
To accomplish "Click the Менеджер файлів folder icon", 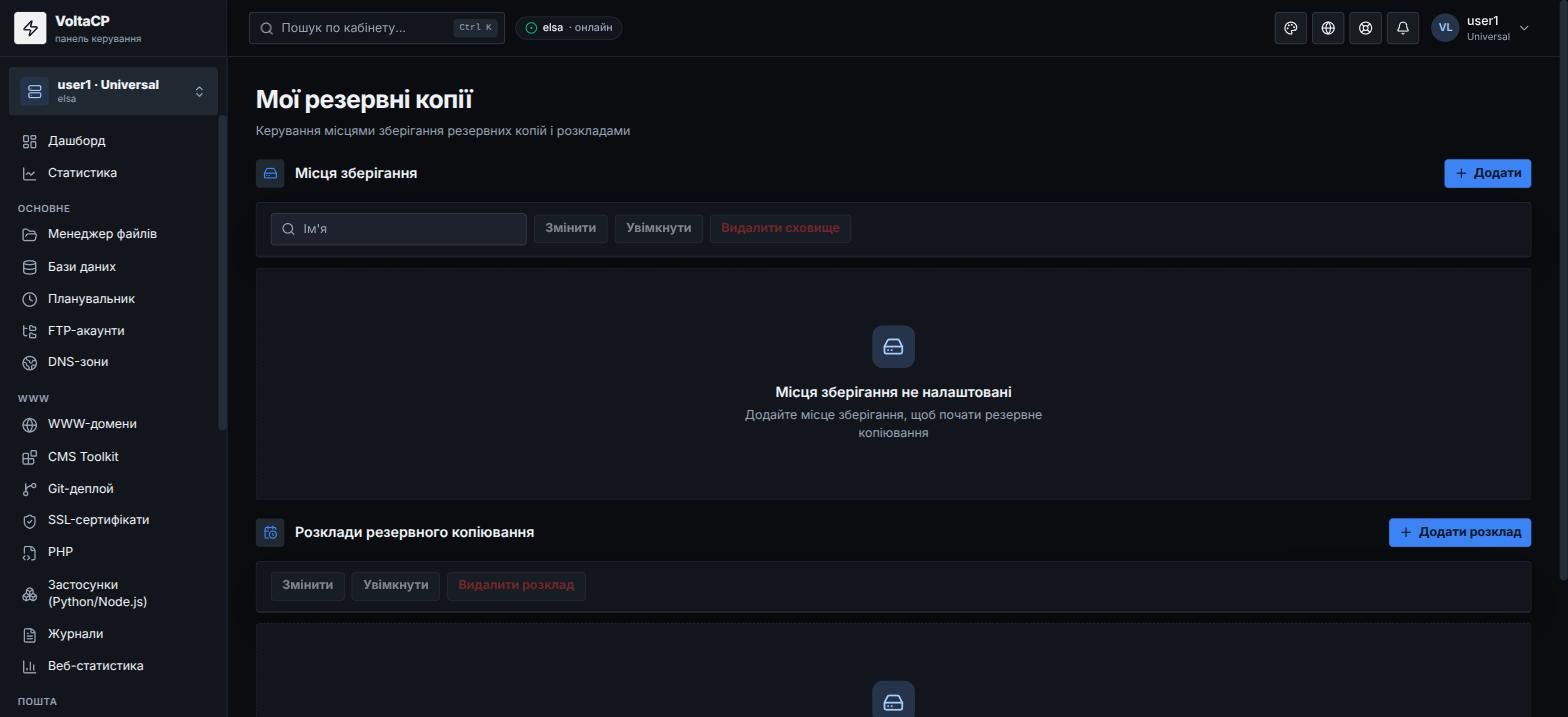I will point(30,234).
